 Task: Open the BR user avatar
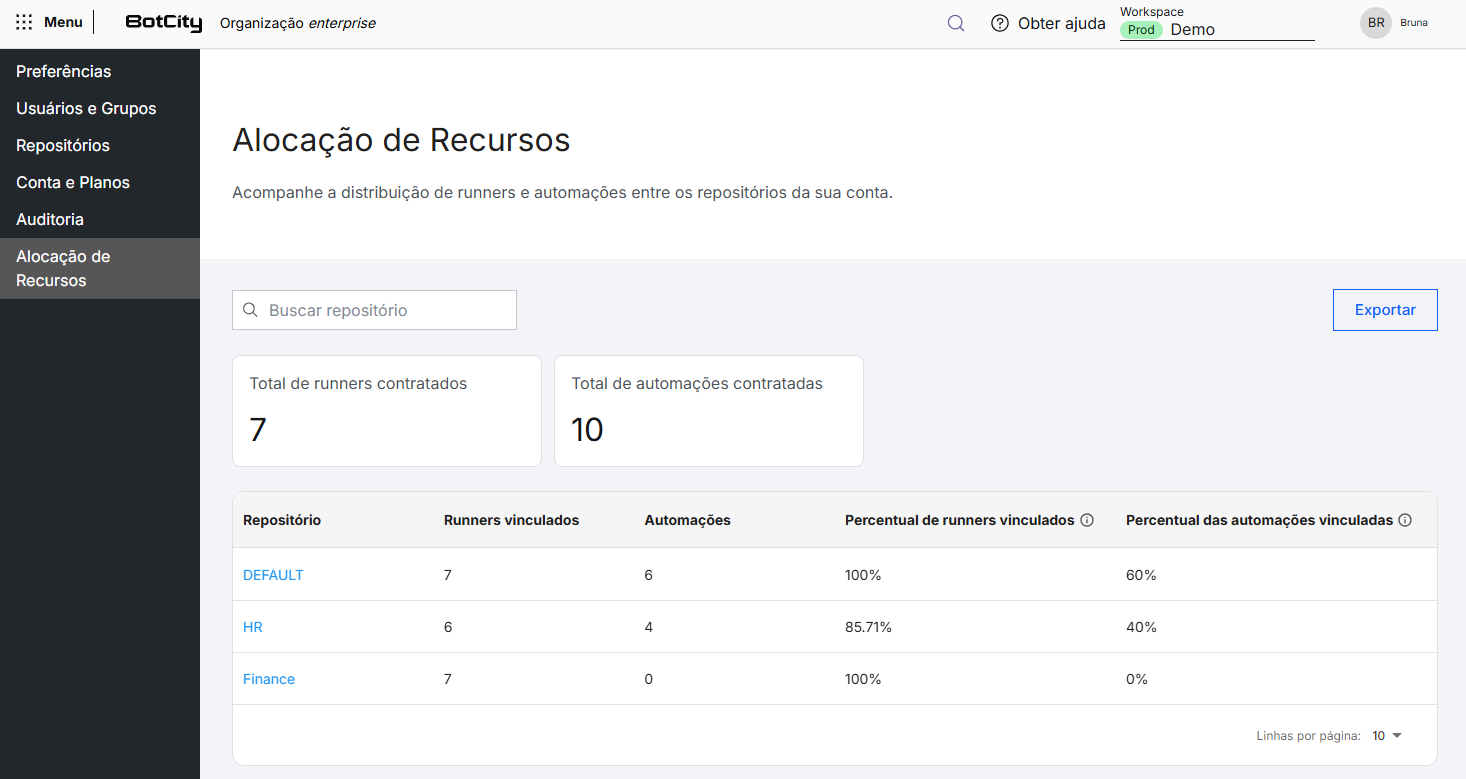[x=1376, y=23]
